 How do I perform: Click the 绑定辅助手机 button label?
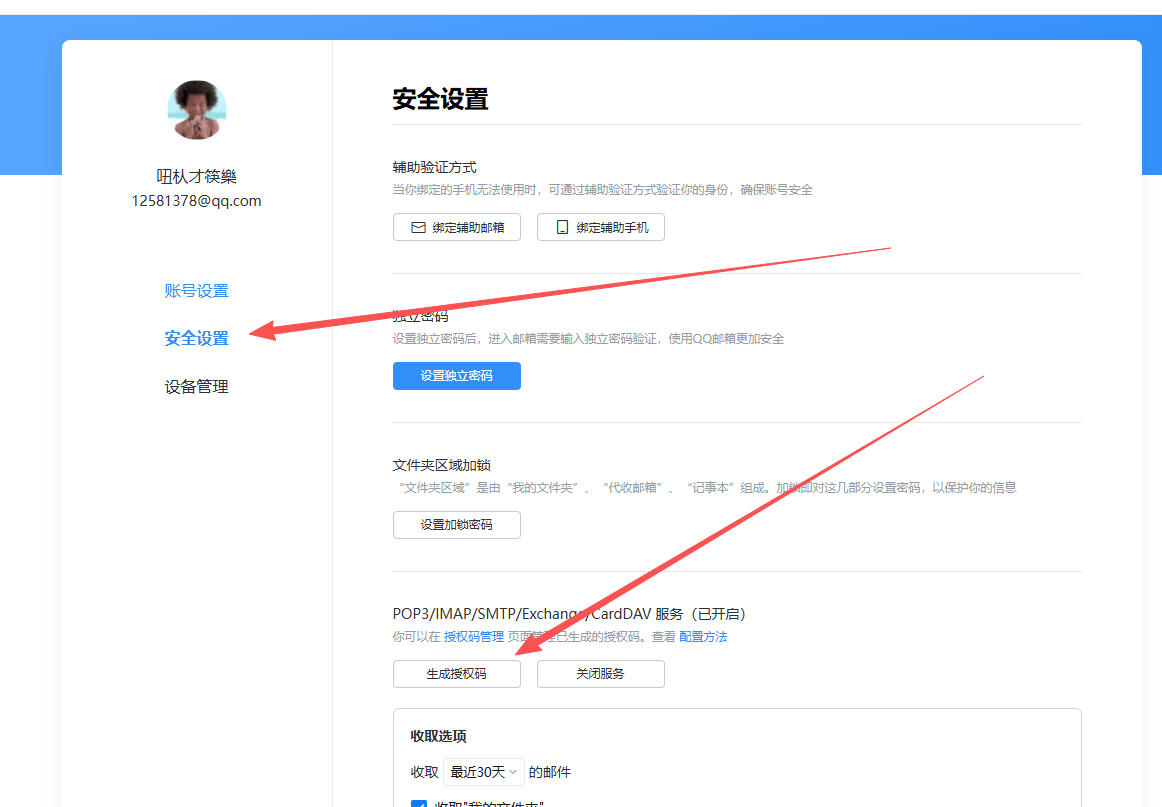612,228
